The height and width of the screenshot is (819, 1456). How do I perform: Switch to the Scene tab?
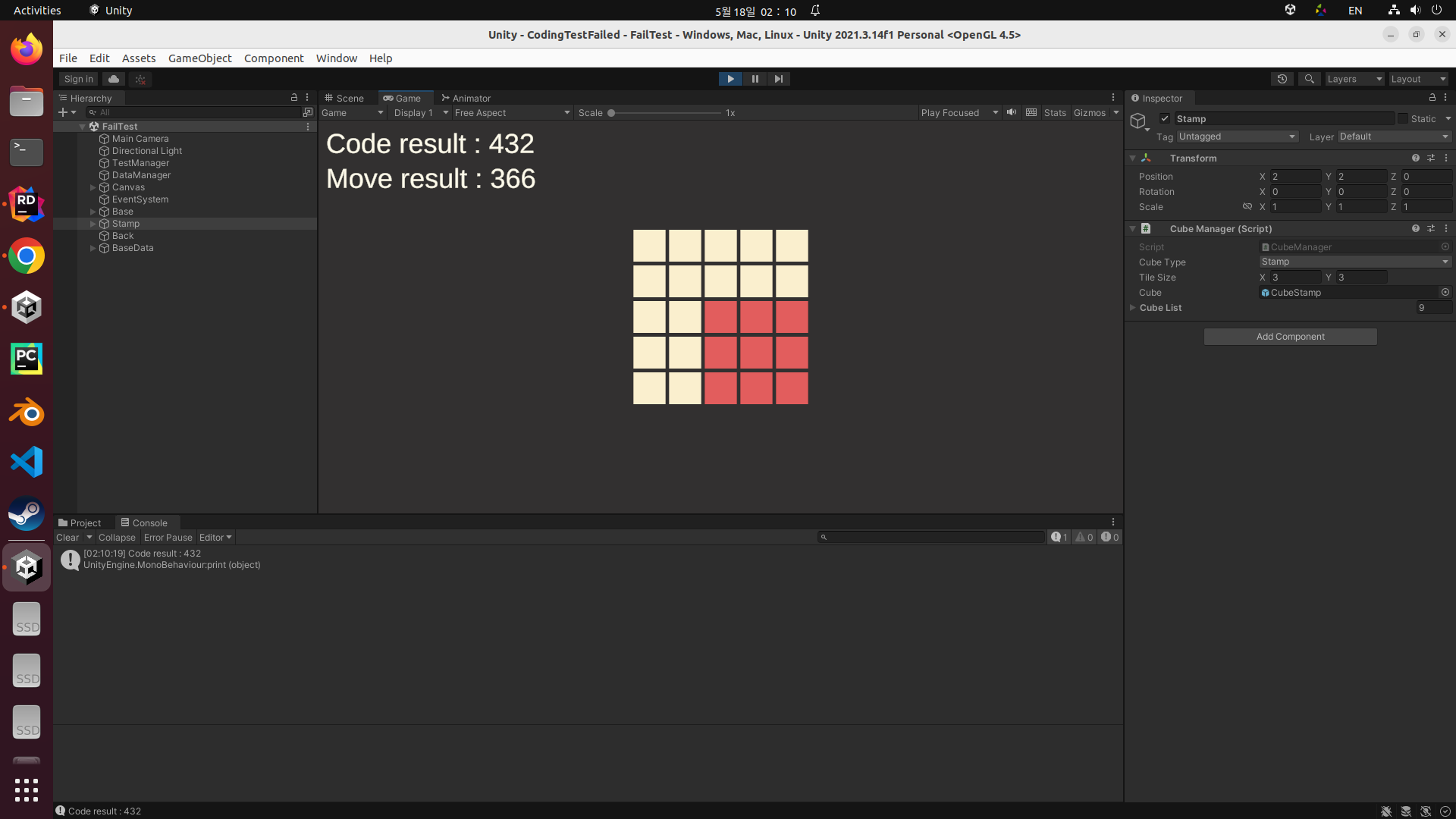(x=345, y=99)
